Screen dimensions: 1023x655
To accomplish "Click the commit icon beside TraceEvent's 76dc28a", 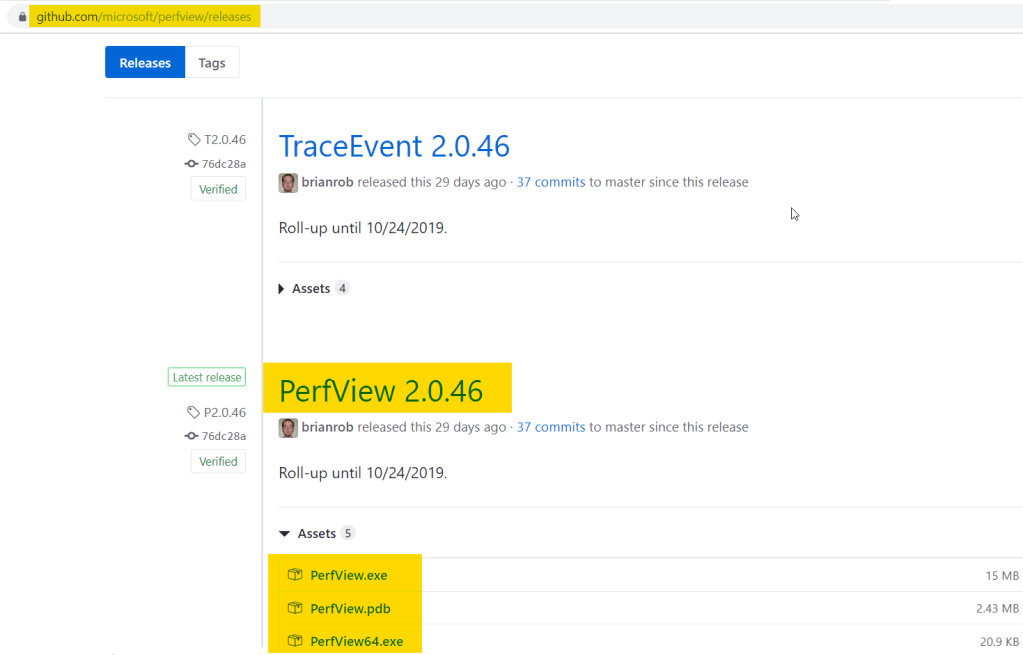I will (x=191, y=164).
